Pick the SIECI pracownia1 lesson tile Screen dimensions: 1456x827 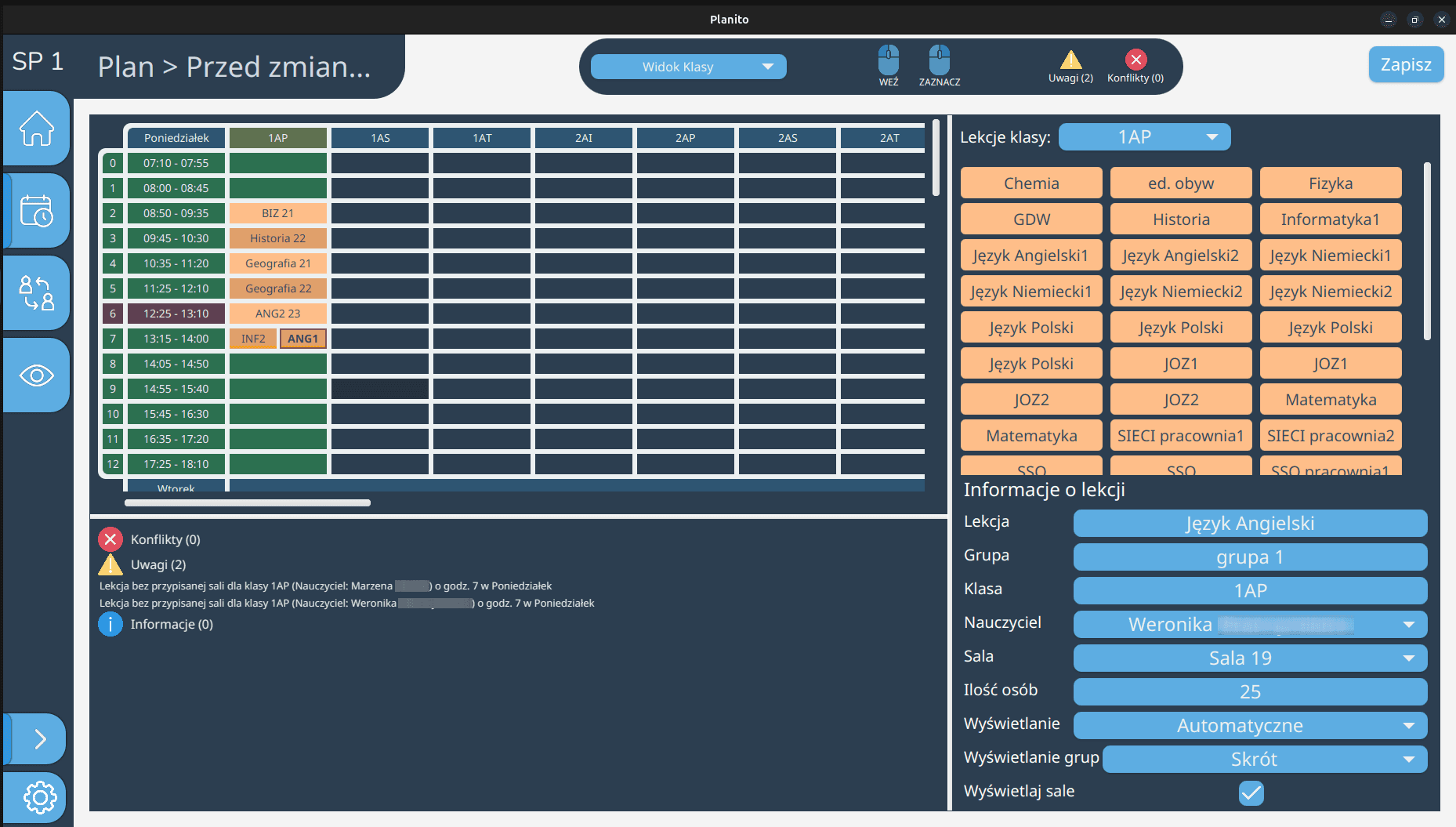pyautogui.click(x=1181, y=436)
